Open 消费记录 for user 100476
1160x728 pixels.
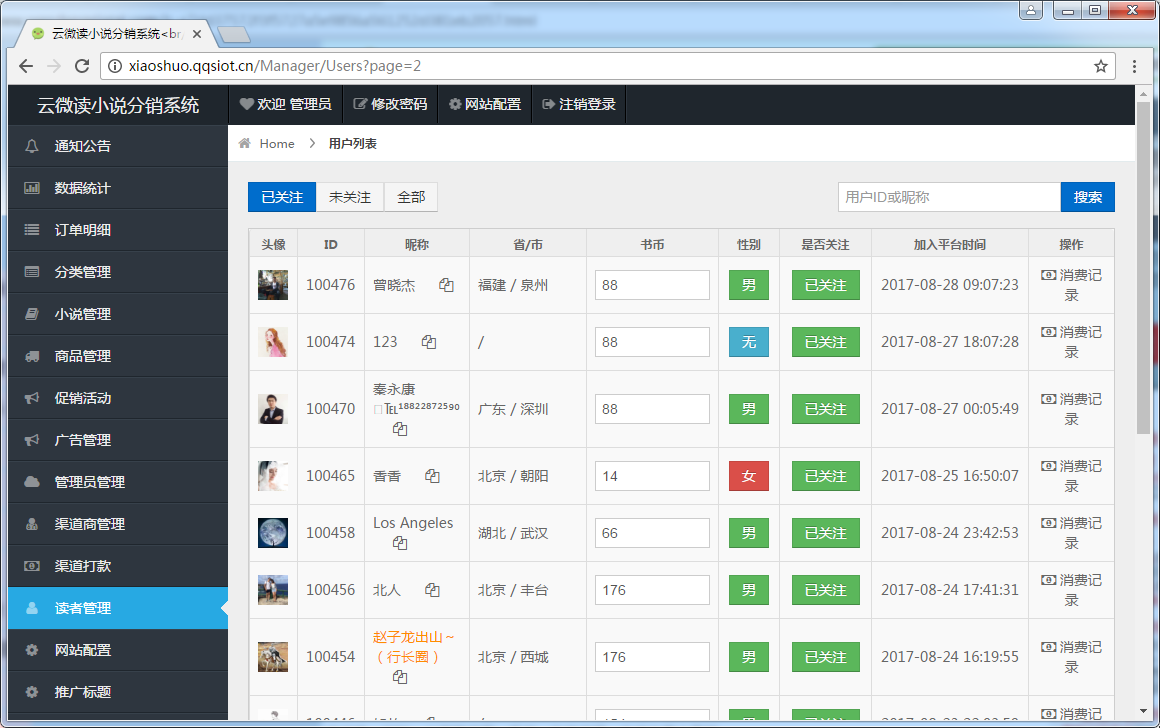tap(1071, 285)
